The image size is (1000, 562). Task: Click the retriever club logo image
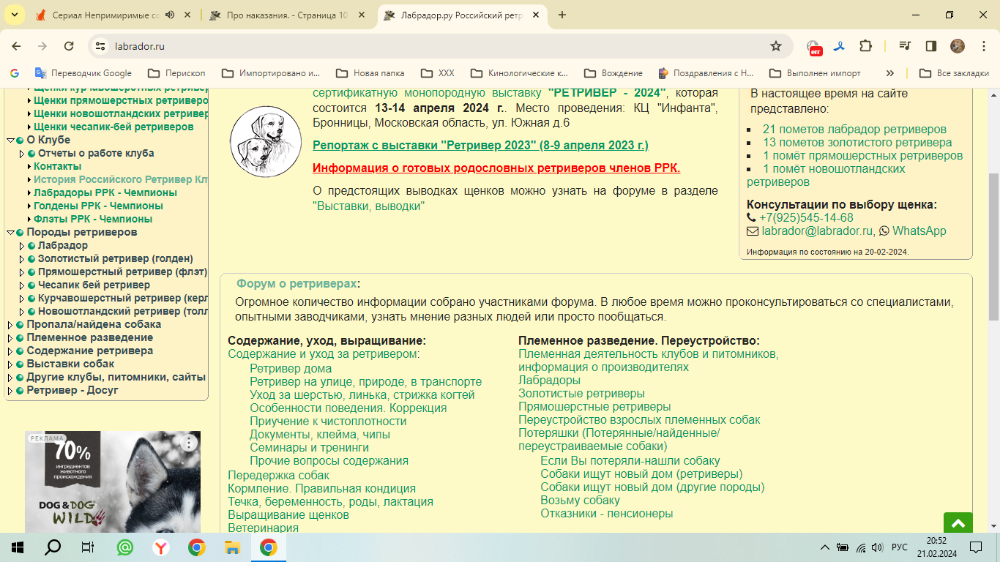click(265, 142)
